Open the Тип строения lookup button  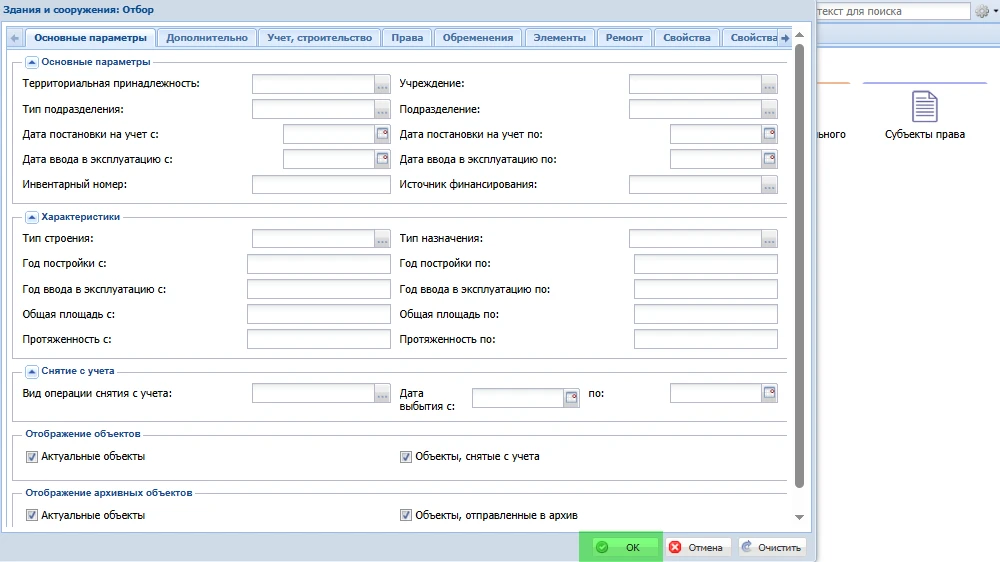[x=382, y=239]
